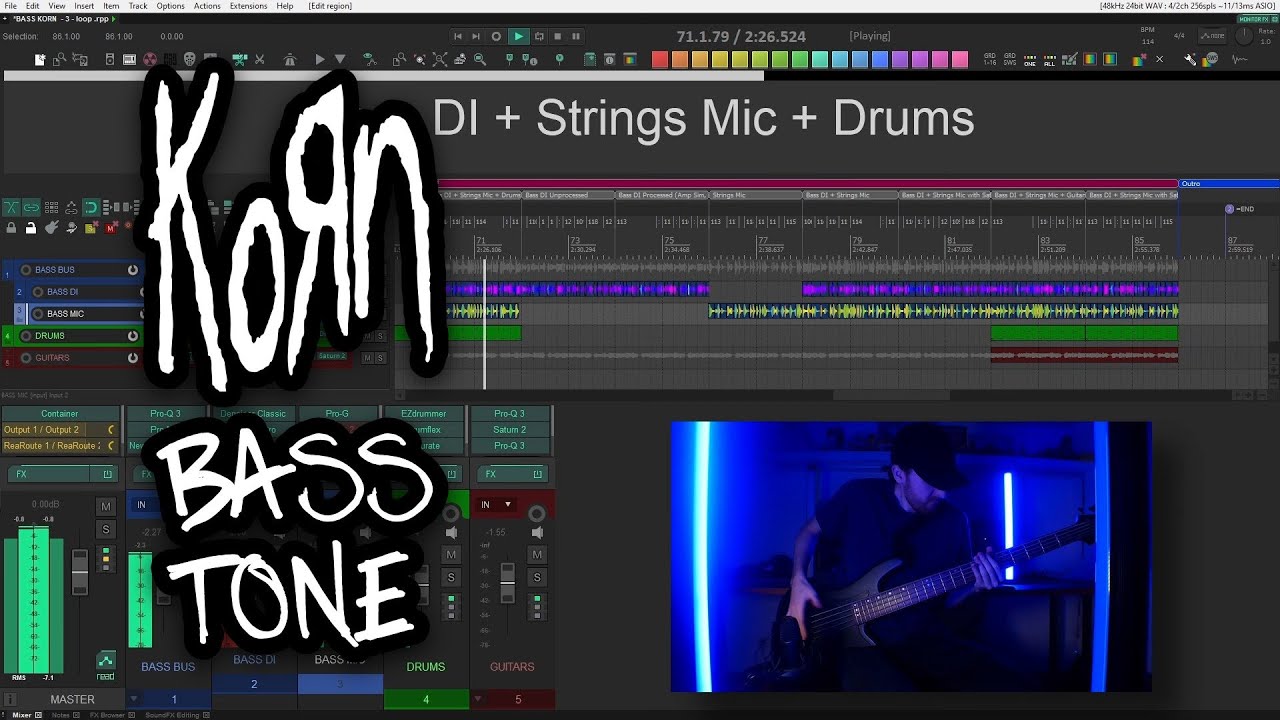Click the transport Pause button
1280x720 pixels.
click(576, 37)
